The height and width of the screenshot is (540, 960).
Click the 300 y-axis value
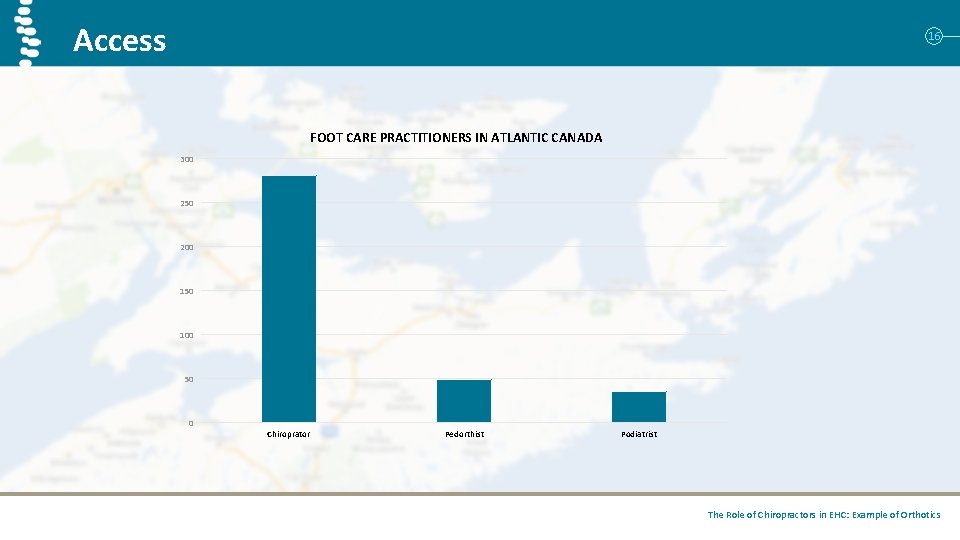coord(187,159)
